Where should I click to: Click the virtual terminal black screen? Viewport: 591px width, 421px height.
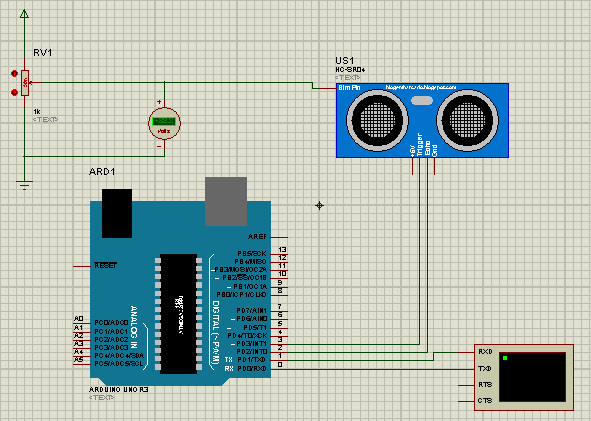[x=532, y=377]
